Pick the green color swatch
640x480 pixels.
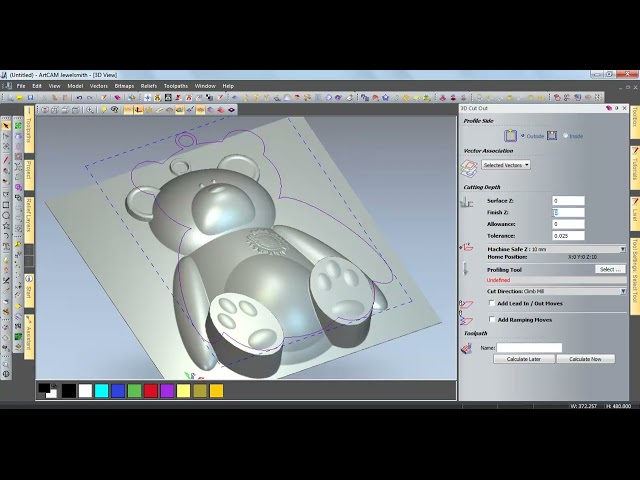[134, 391]
